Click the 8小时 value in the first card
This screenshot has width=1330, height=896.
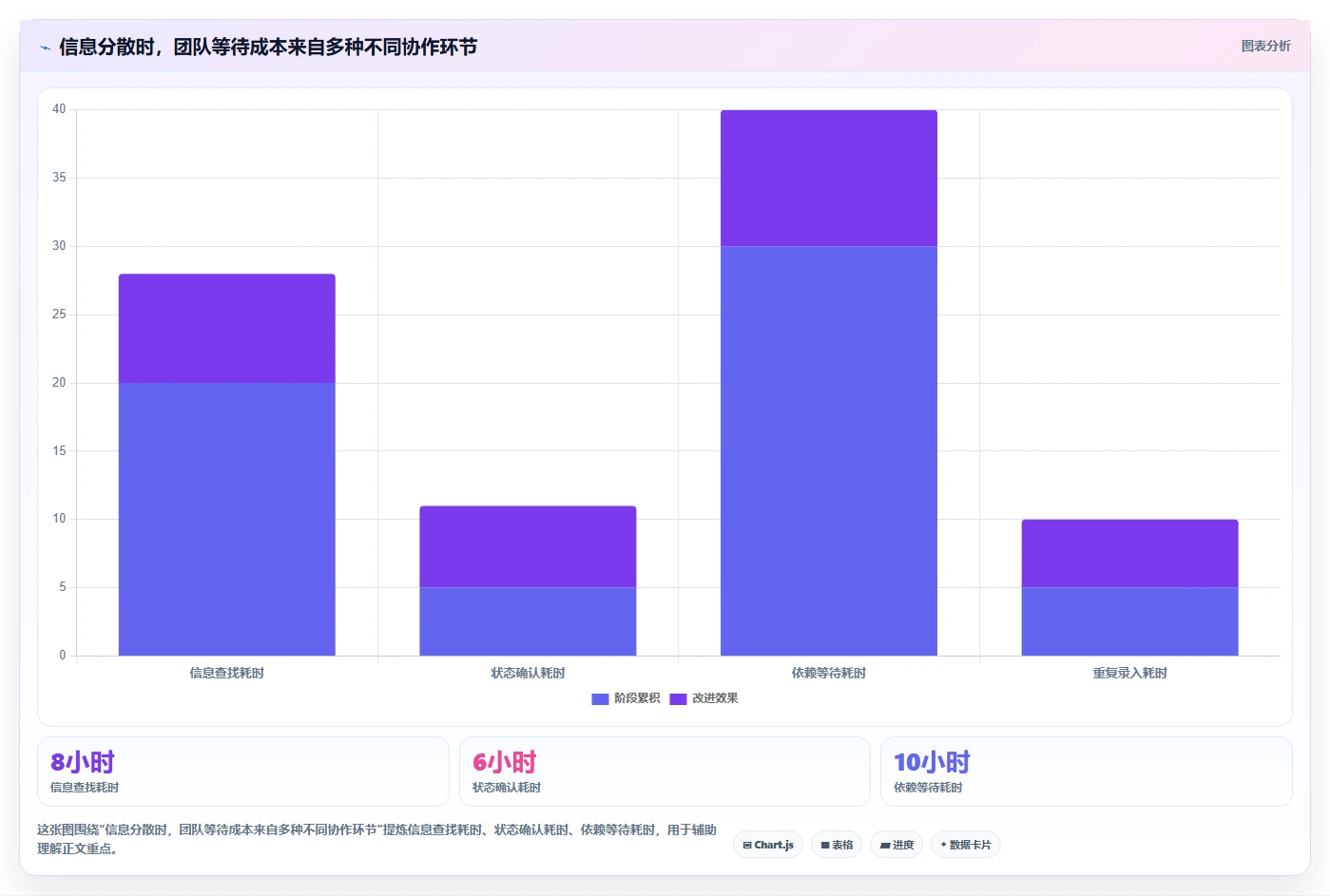coord(83,762)
